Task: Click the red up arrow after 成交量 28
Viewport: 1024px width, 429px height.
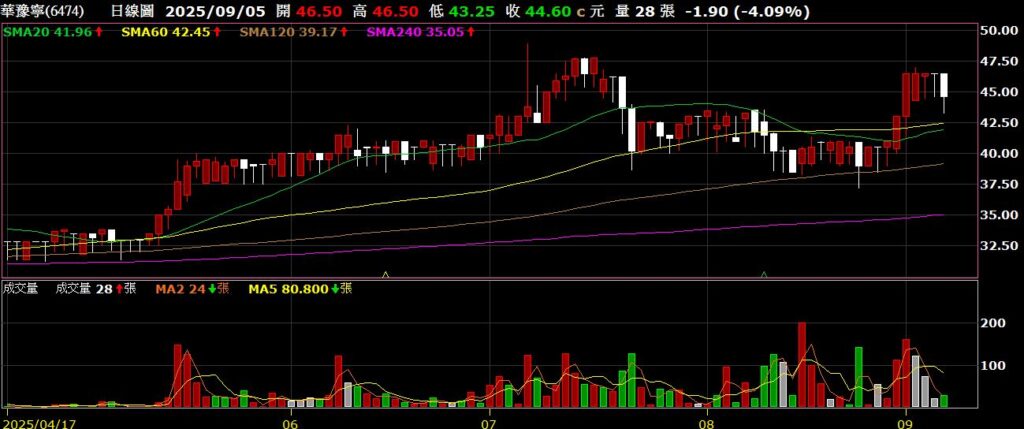Action: [x=119, y=289]
